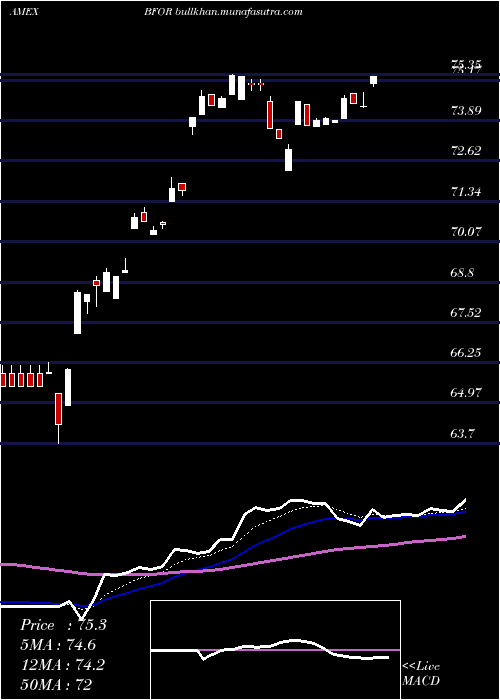The height and width of the screenshot is (700, 500).
Task: Select the 66.25 price level label
Action: [x=467, y=353]
